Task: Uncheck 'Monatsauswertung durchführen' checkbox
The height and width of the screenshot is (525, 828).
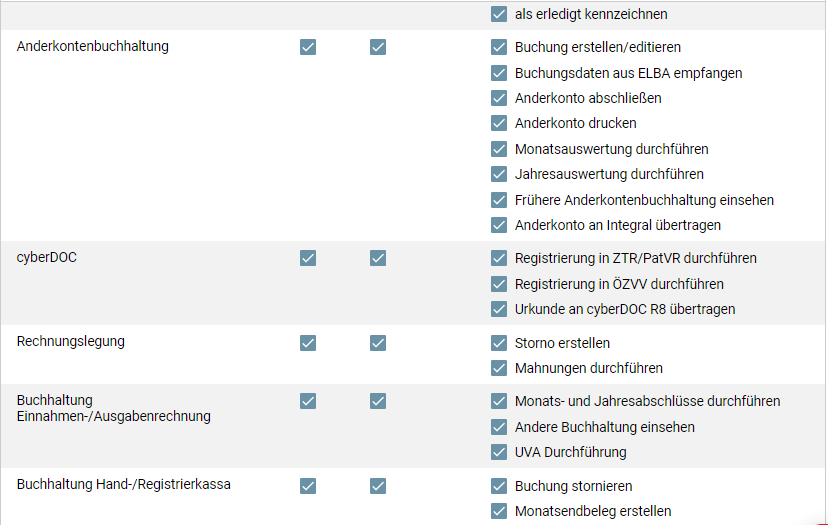Action: [498, 149]
